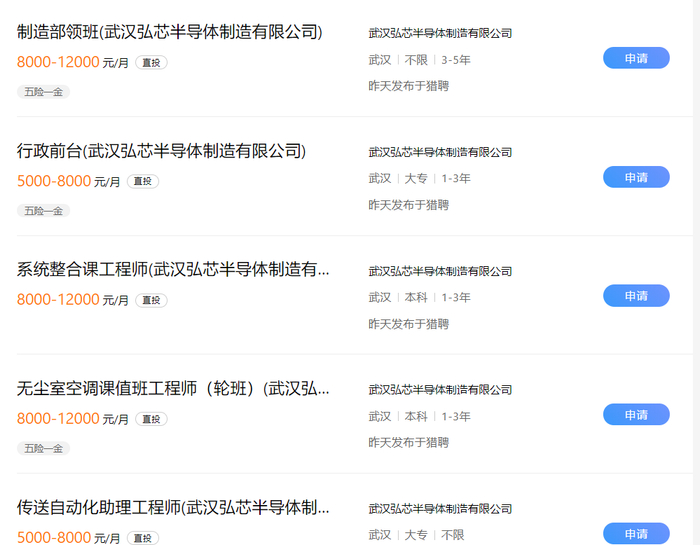This screenshot has width=700, height=545.
Task: Apply to the 系统整合课工程师 position
Action: click(x=636, y=295)
